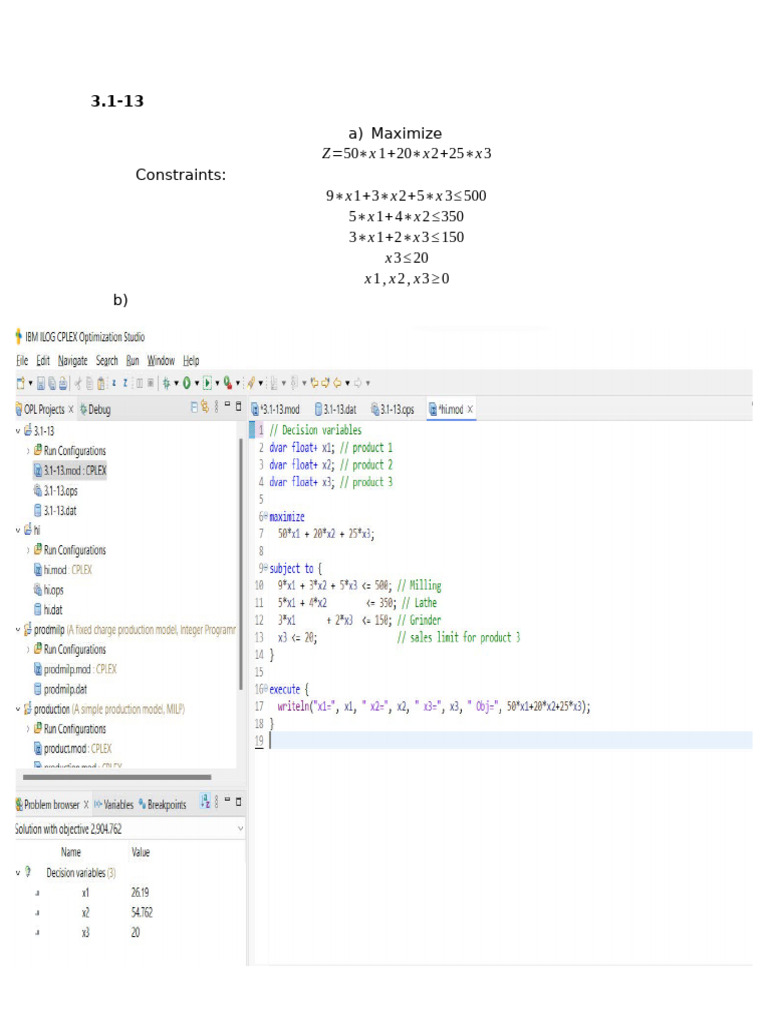This screenshot has height=1024, width=768.
Task: Switch to the 3.1-13.mod editor tab
Action: (276, 409)
